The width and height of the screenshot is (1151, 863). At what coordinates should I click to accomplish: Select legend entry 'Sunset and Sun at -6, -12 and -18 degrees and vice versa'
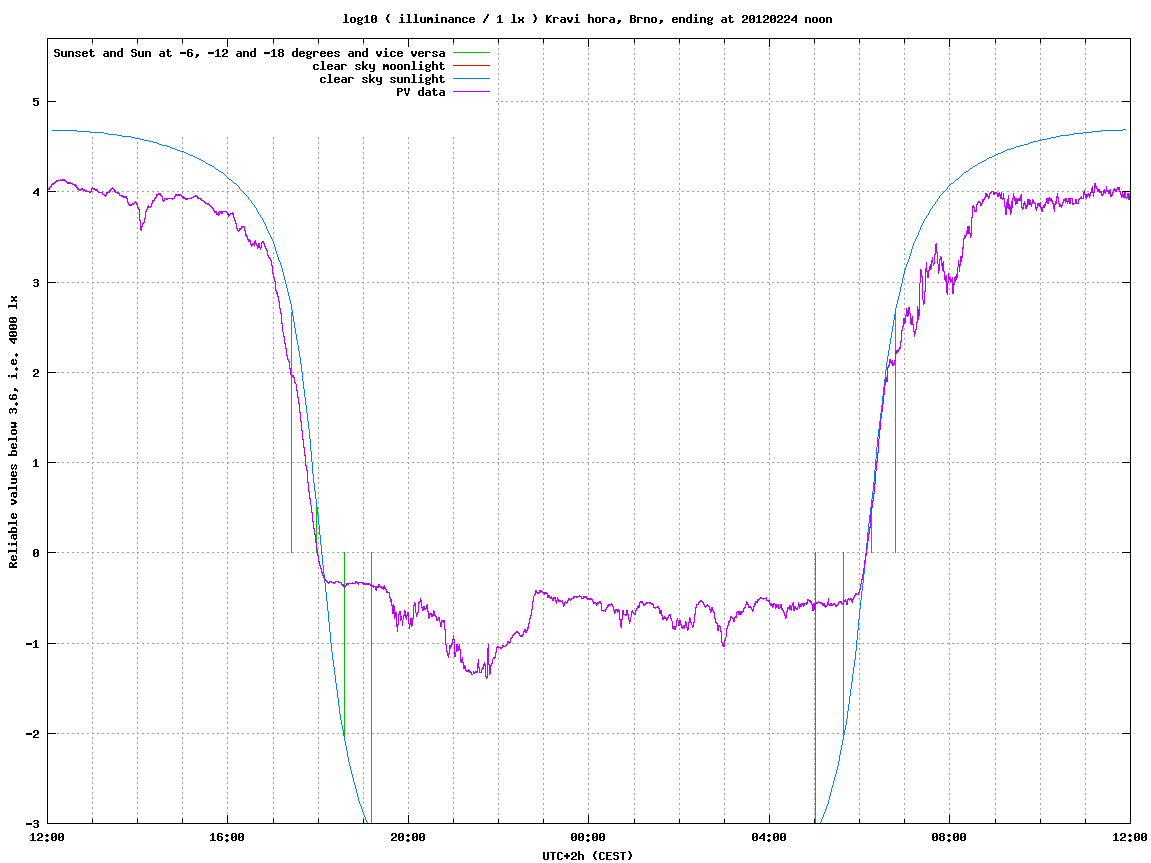(x=250, y=53)
